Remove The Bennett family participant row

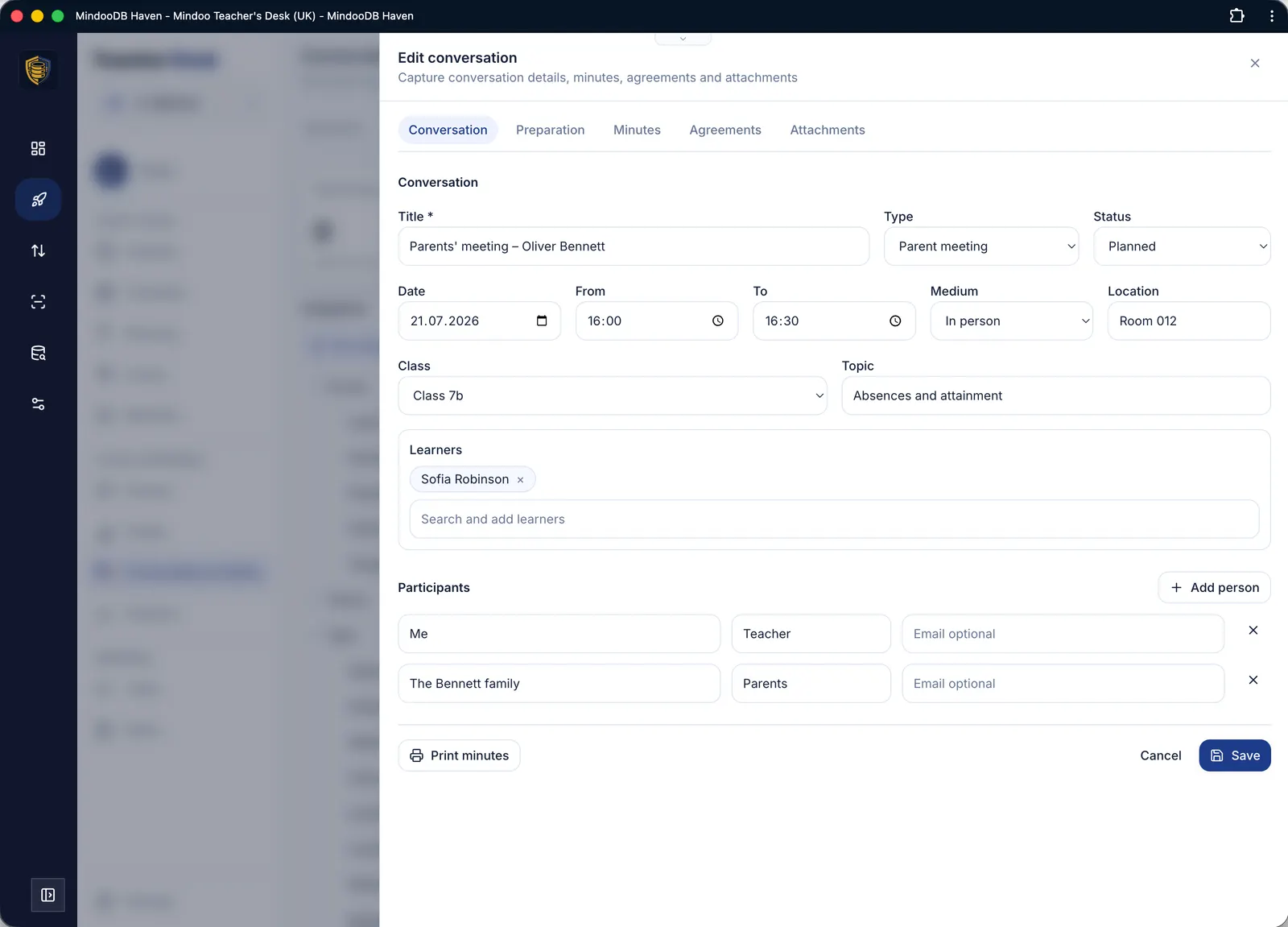[1253, 680]
